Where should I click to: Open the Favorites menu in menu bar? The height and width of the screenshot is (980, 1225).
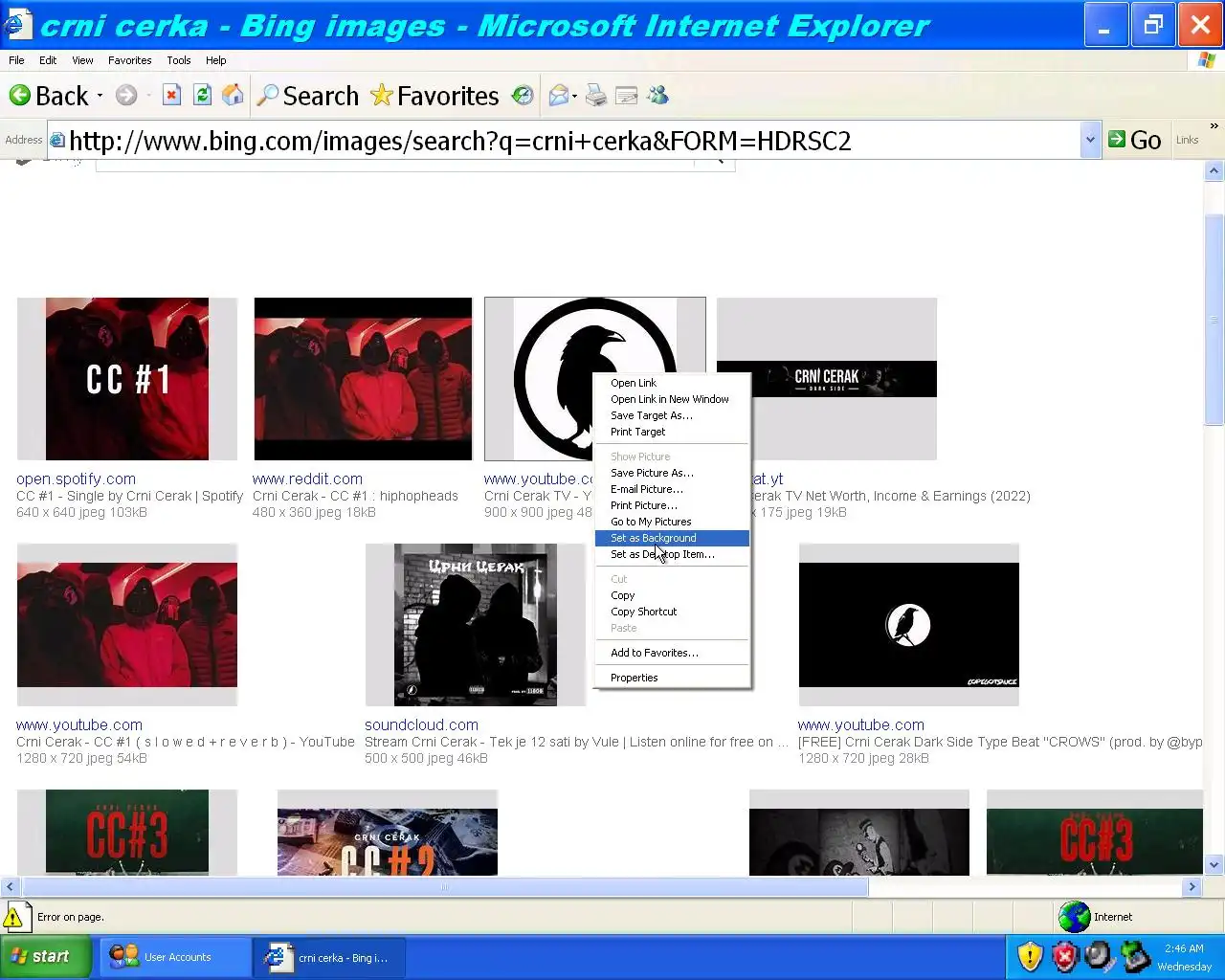tap(129, 60)
